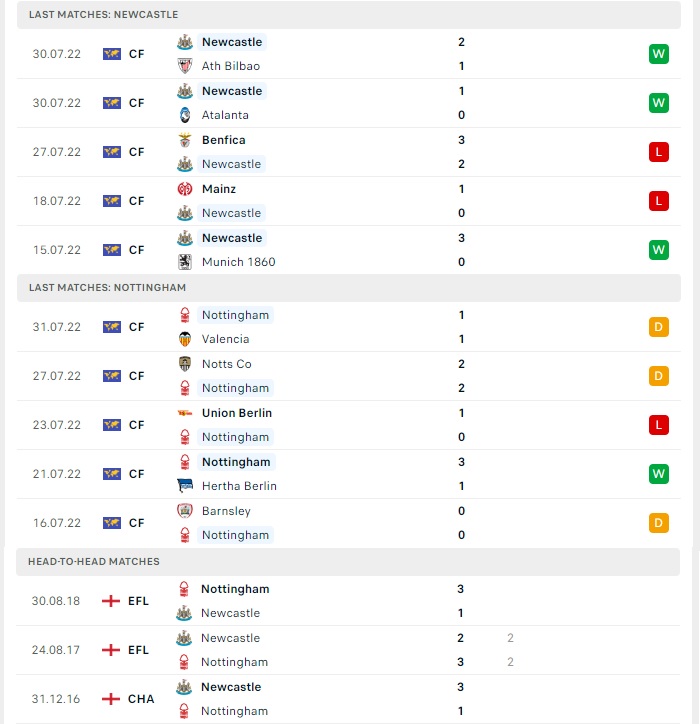Click the Ath Bilbao club crest icon

tap(185, 66)
